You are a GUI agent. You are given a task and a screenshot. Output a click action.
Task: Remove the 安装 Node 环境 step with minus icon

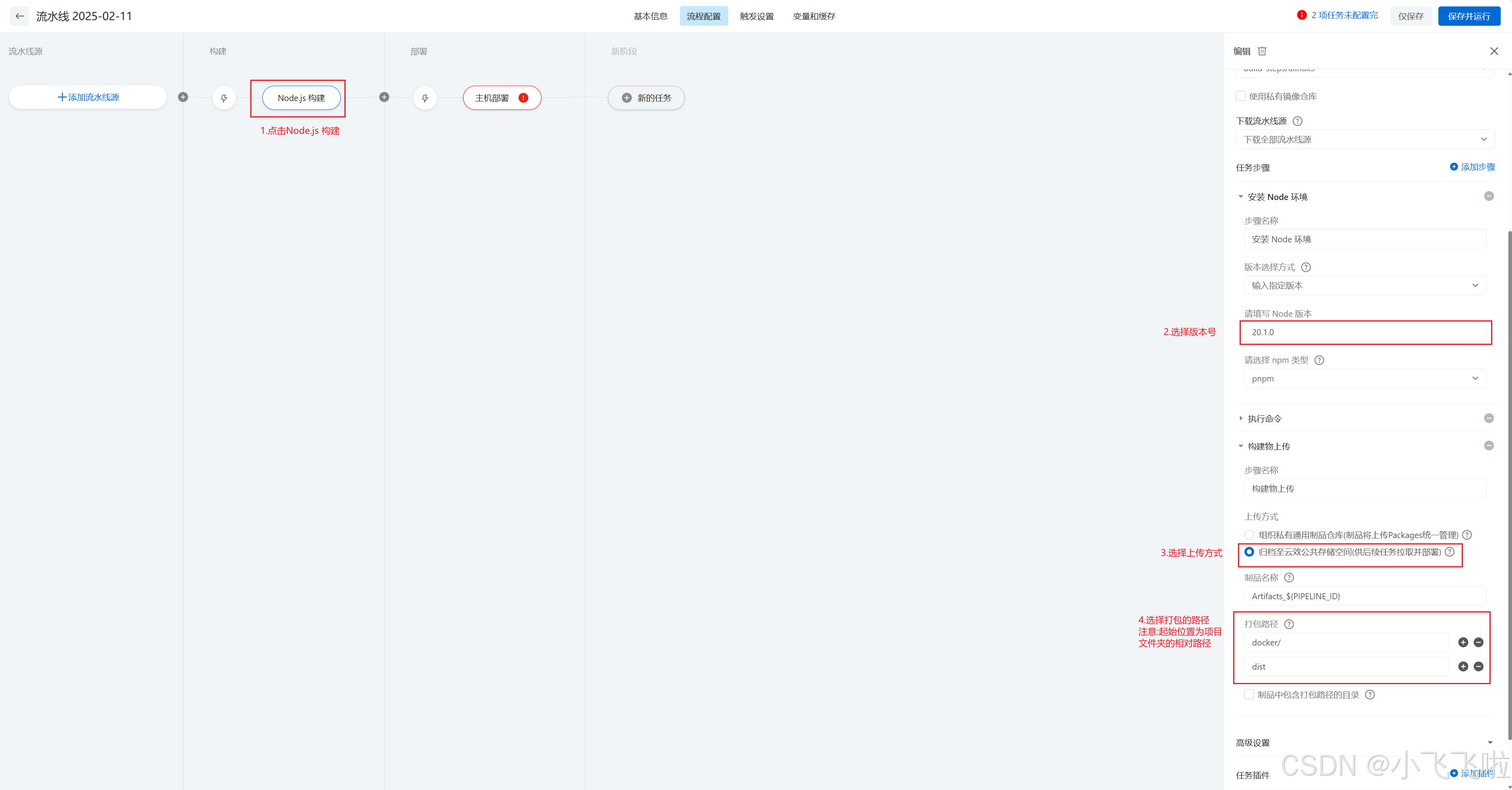1489,196
